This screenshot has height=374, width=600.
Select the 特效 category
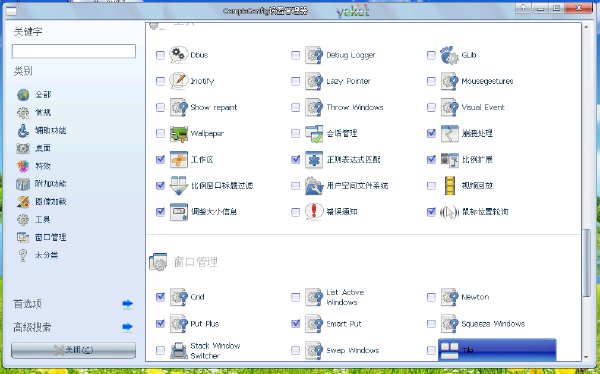click(x=43, y=166)
